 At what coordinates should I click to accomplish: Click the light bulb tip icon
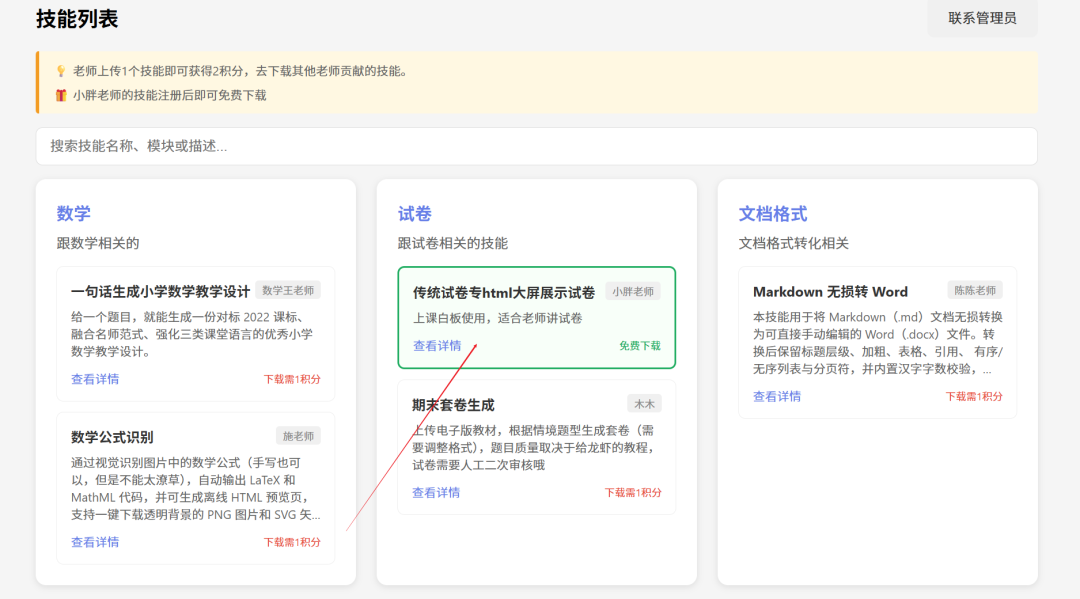61,71
